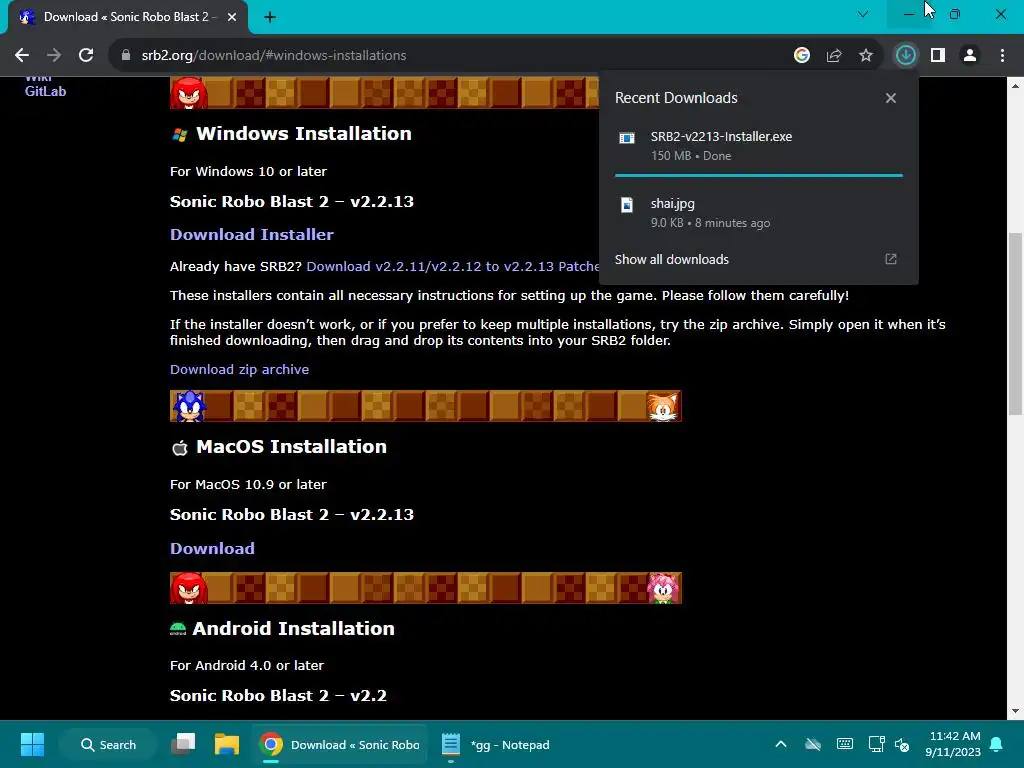
Task: Click Show all downloads
Action: point(671,259)
